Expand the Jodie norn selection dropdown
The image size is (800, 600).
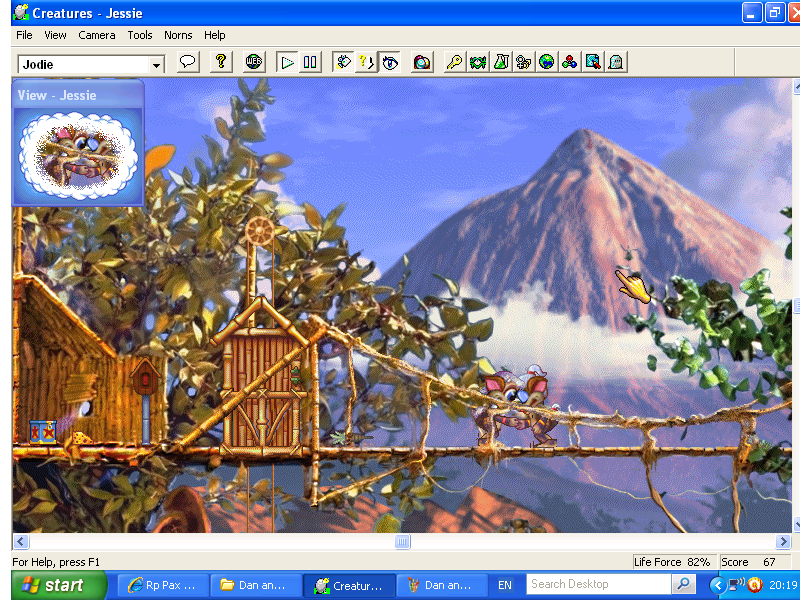pos(156,65)
